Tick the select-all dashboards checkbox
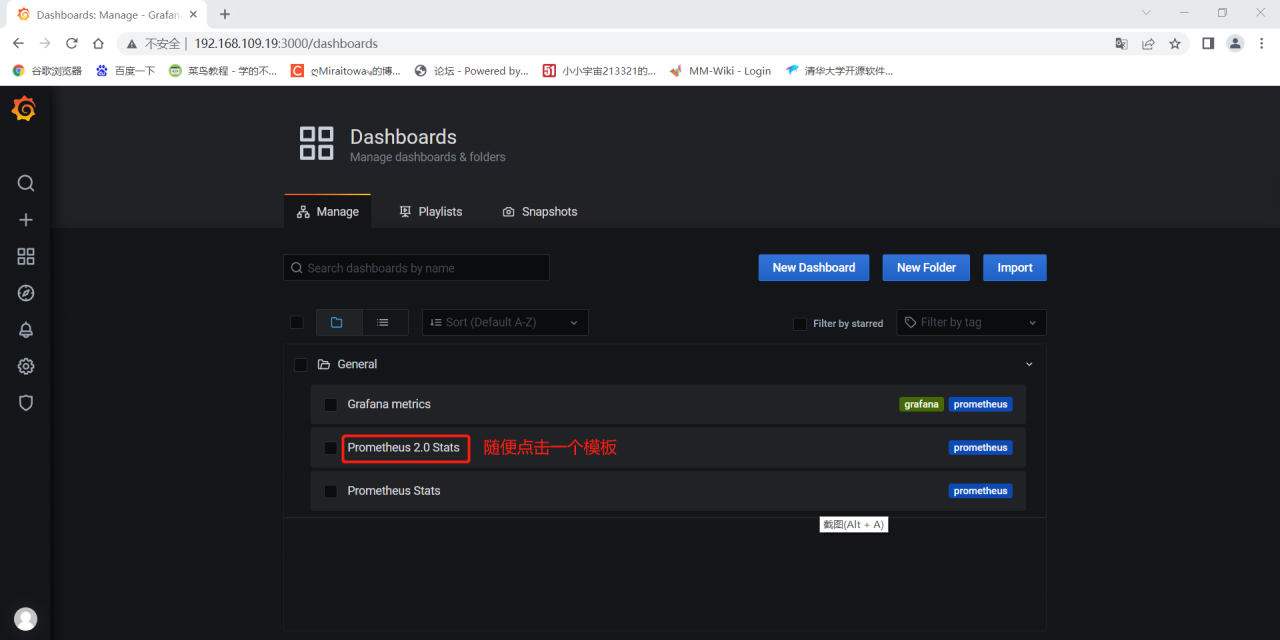The width and height of the screenshot is (1280, 640). (x=296, y=322)
